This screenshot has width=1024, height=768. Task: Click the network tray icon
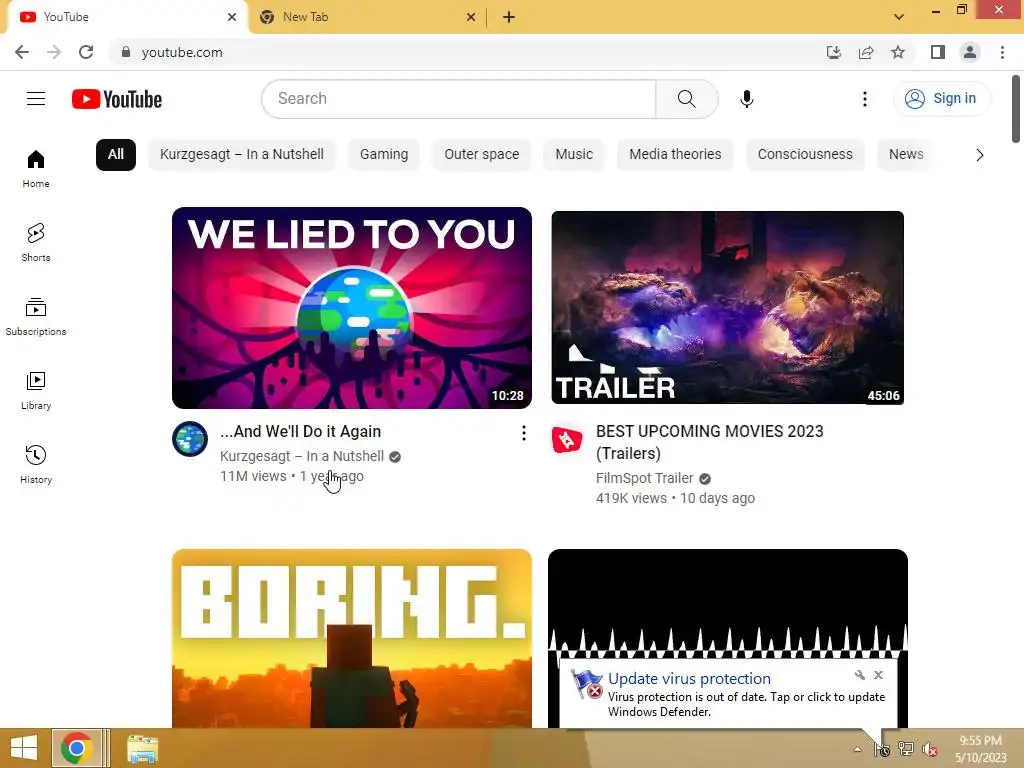pyautogui.click(x=906, y=749)
